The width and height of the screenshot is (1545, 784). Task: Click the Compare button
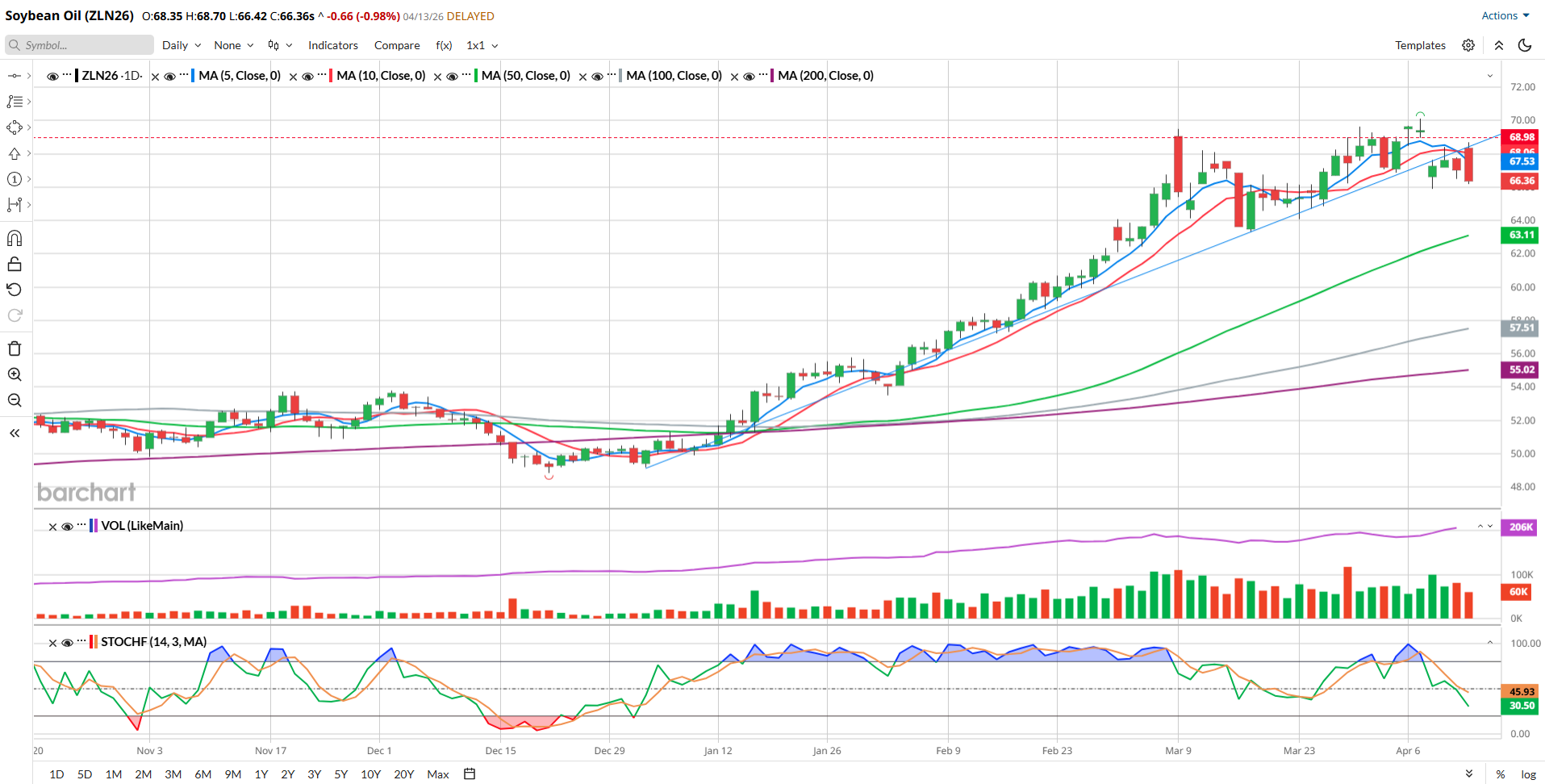(396, 45)
